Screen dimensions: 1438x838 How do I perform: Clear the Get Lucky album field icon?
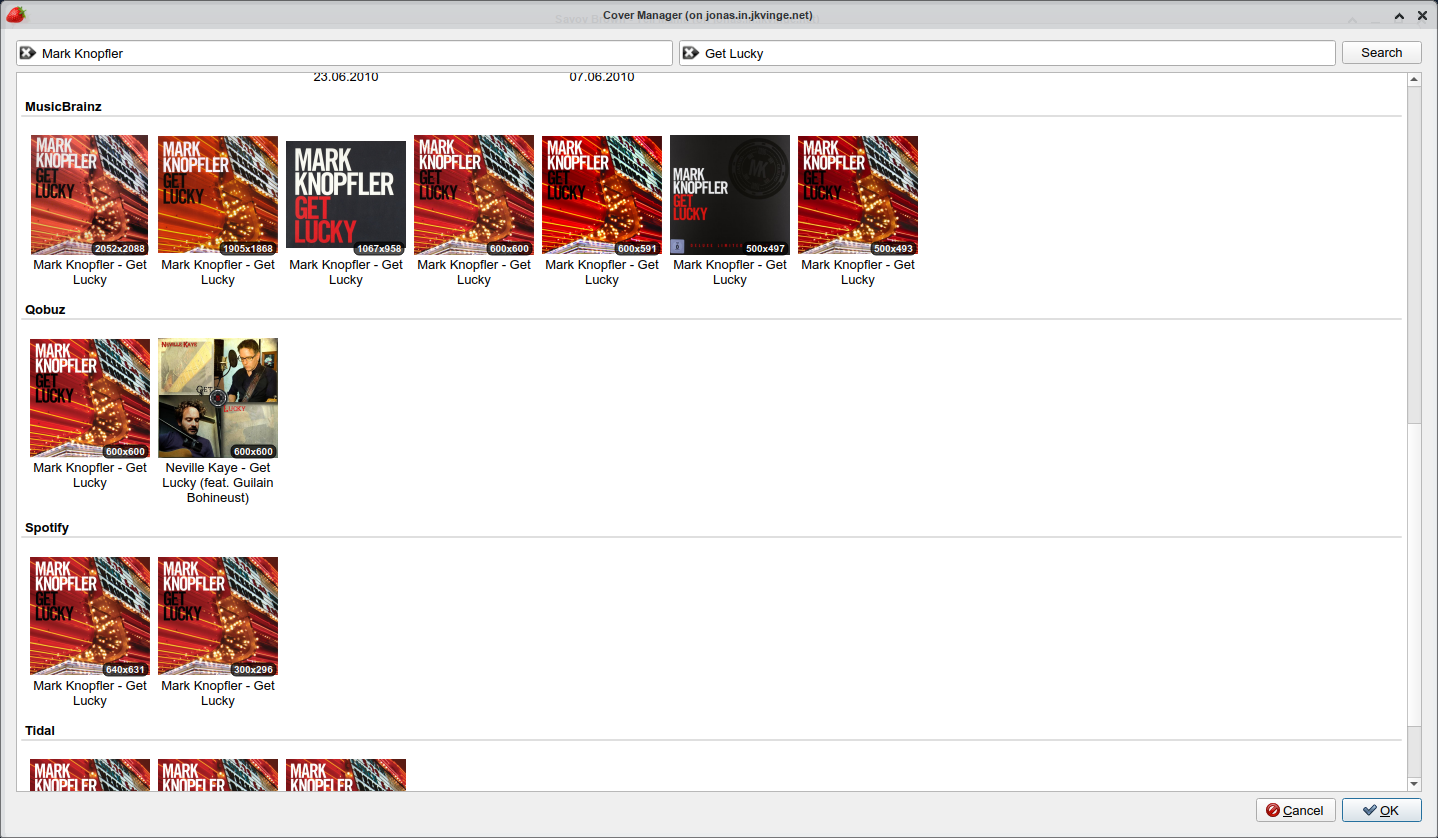pos(691,53)
